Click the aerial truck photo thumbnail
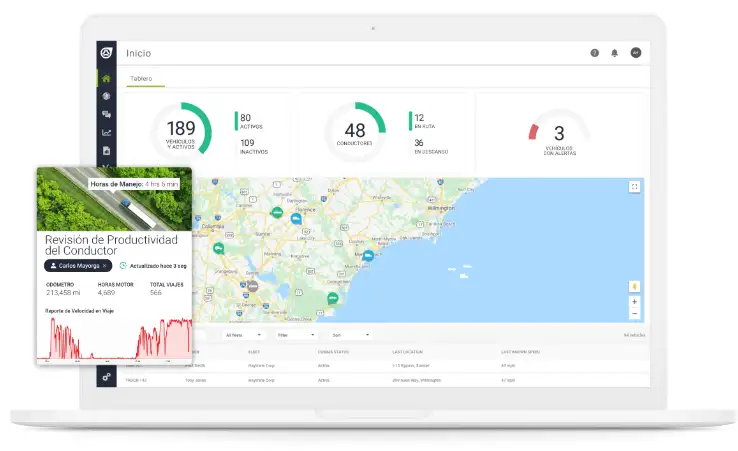The height and width of the screenshot is (451, 738). pos(114,199)
